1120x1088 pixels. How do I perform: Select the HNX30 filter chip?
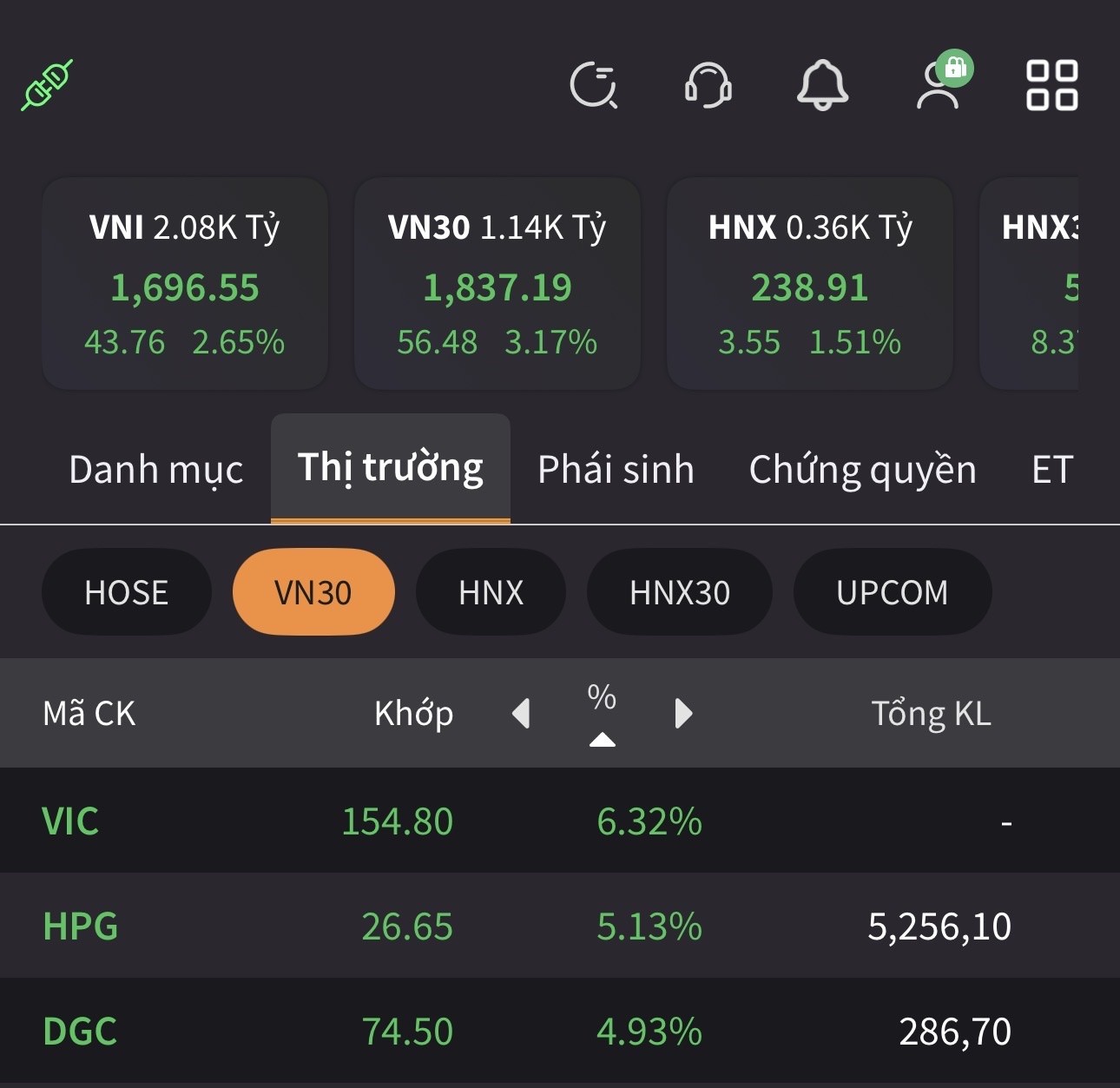[680, 592]
